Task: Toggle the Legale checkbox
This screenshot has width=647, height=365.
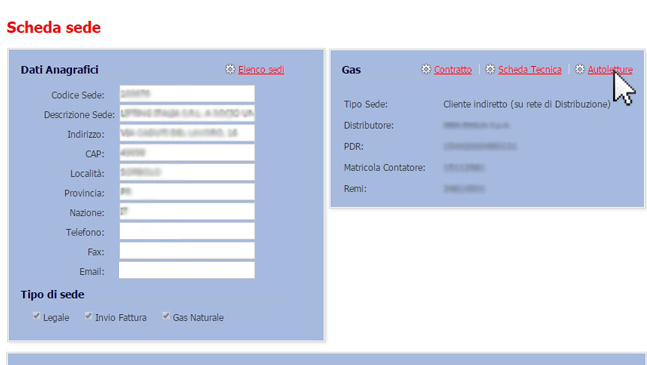Action: [x=36, y=316]
